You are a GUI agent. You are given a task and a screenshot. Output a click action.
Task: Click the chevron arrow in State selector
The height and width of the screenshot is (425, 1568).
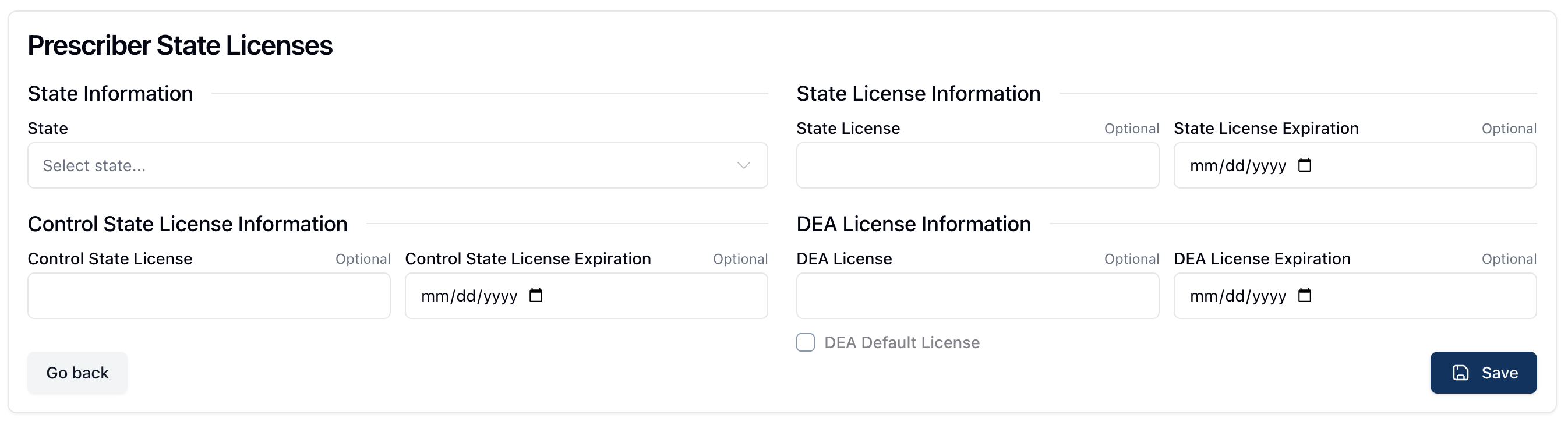[743, 165]
